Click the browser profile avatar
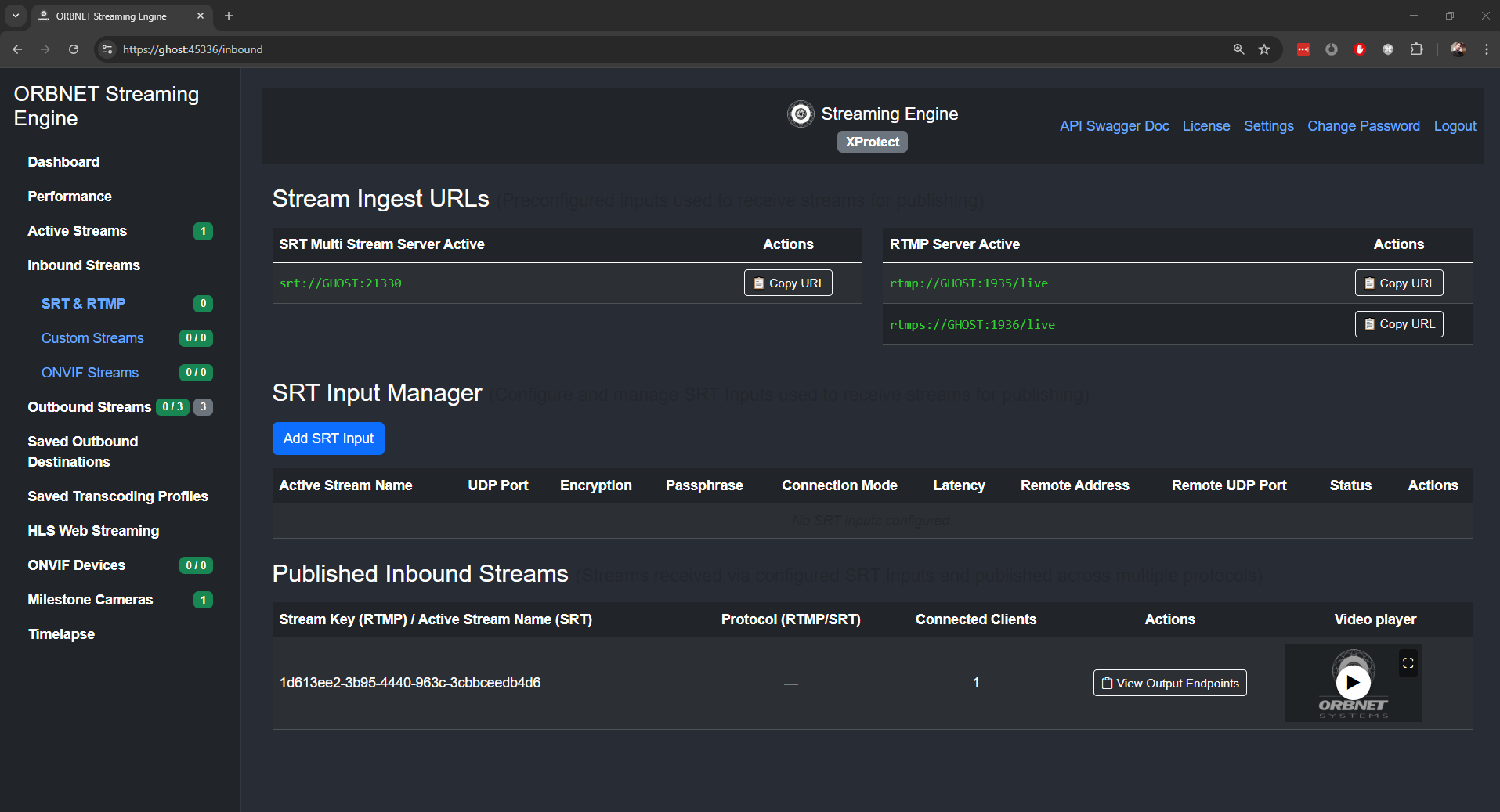 pyautogui.click(x=1458, y=49)
